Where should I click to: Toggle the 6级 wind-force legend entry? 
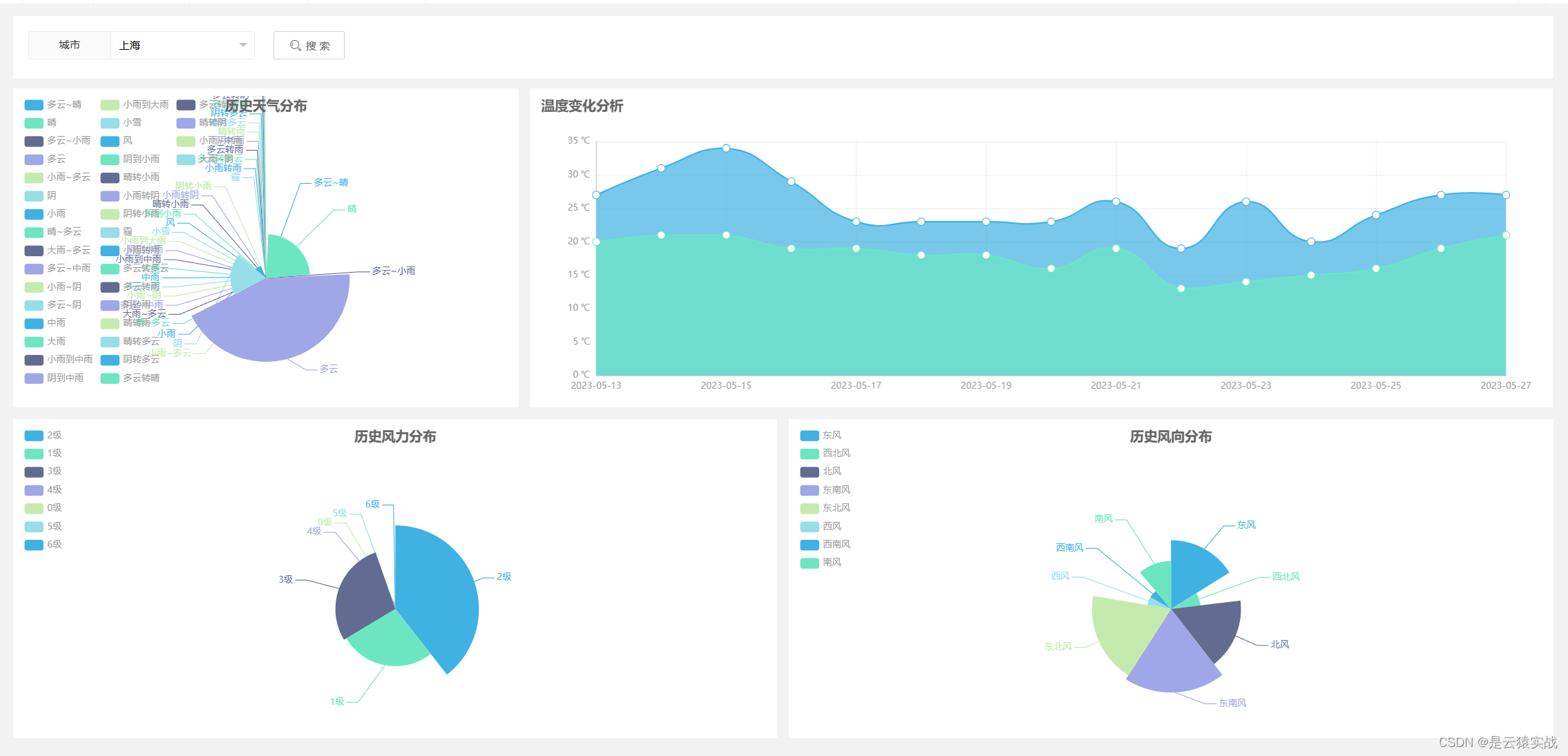click(44, 544)
